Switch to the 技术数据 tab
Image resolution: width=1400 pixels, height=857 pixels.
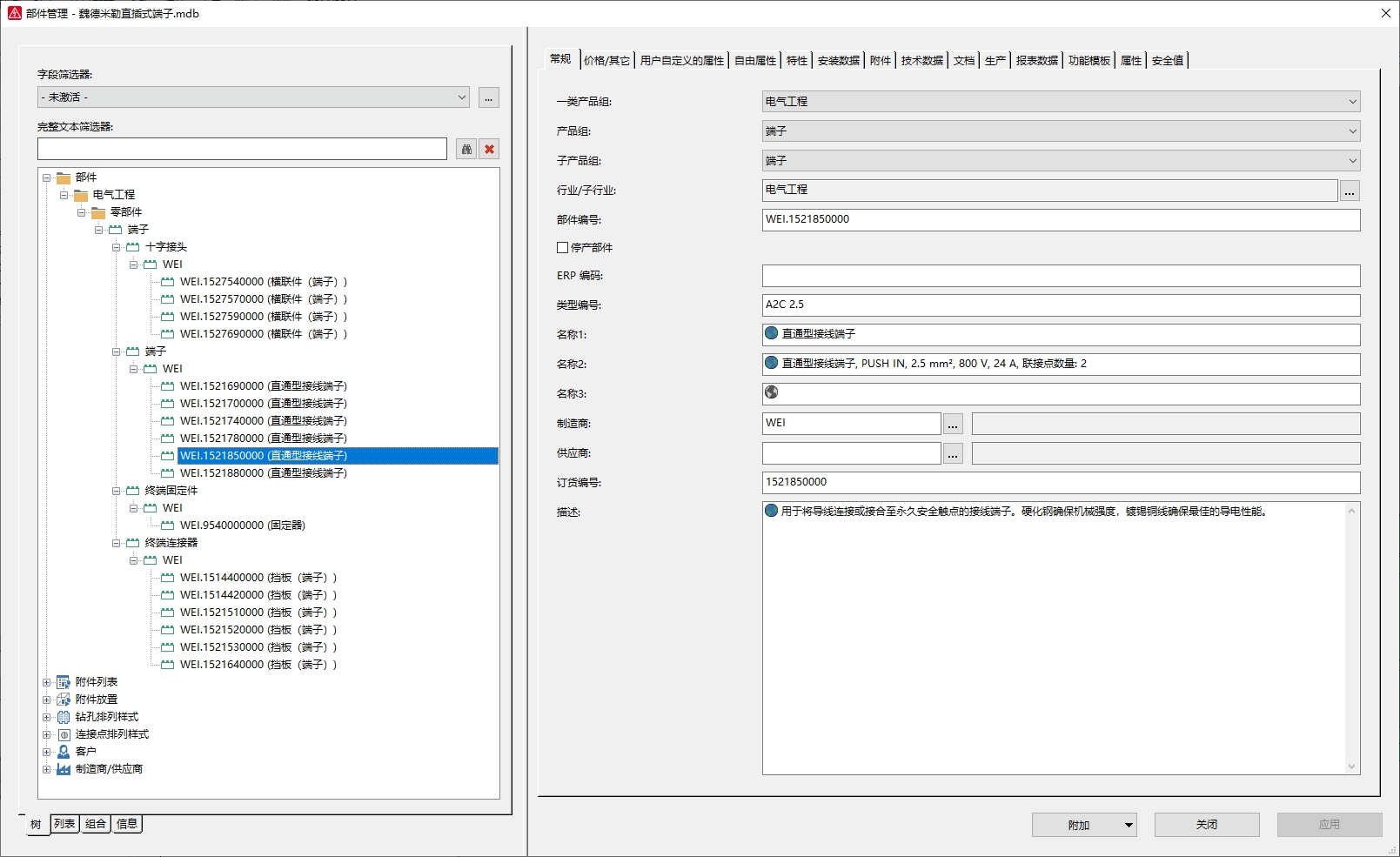pos(922,60)
